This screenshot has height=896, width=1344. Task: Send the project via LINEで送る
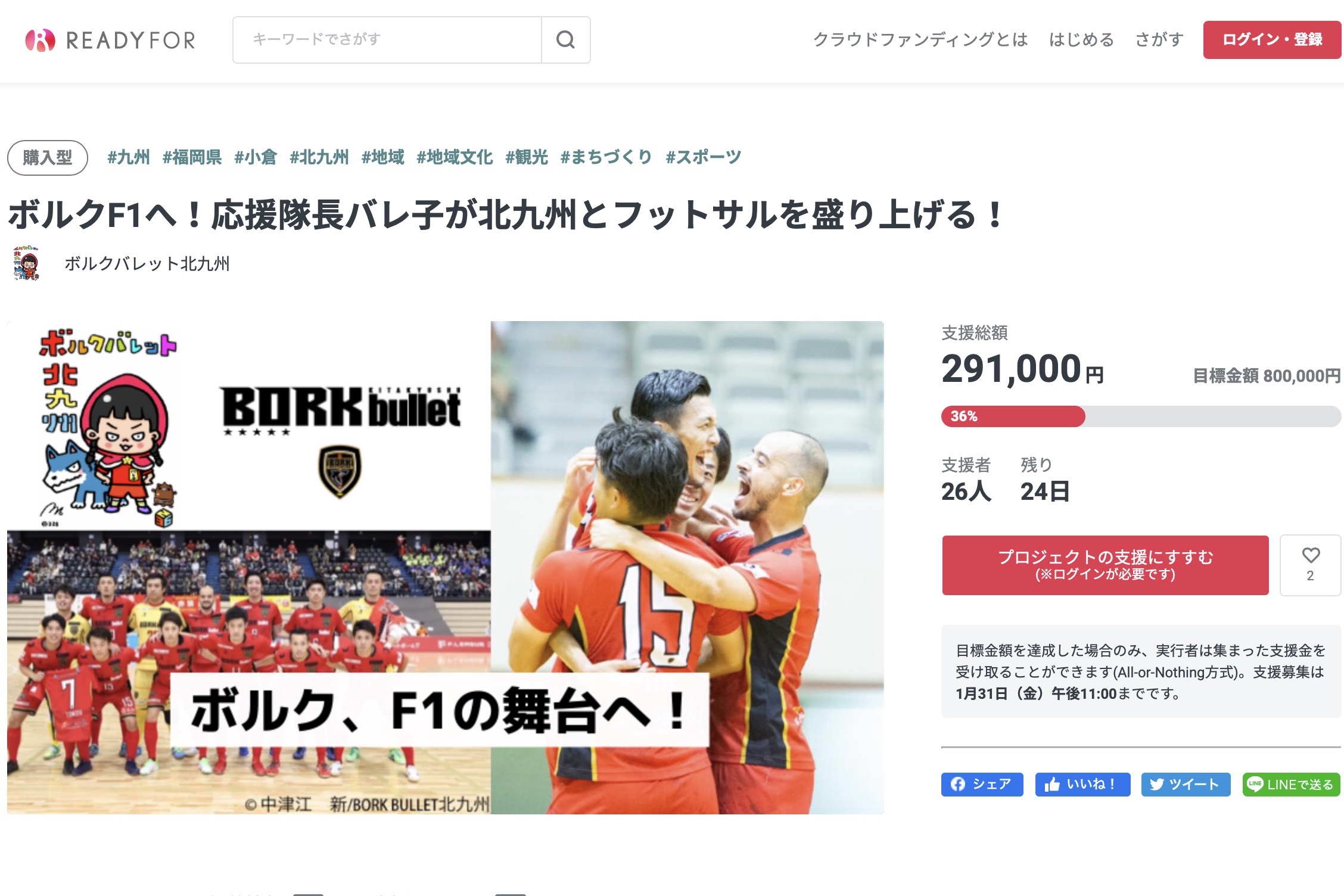point(1291,784)
